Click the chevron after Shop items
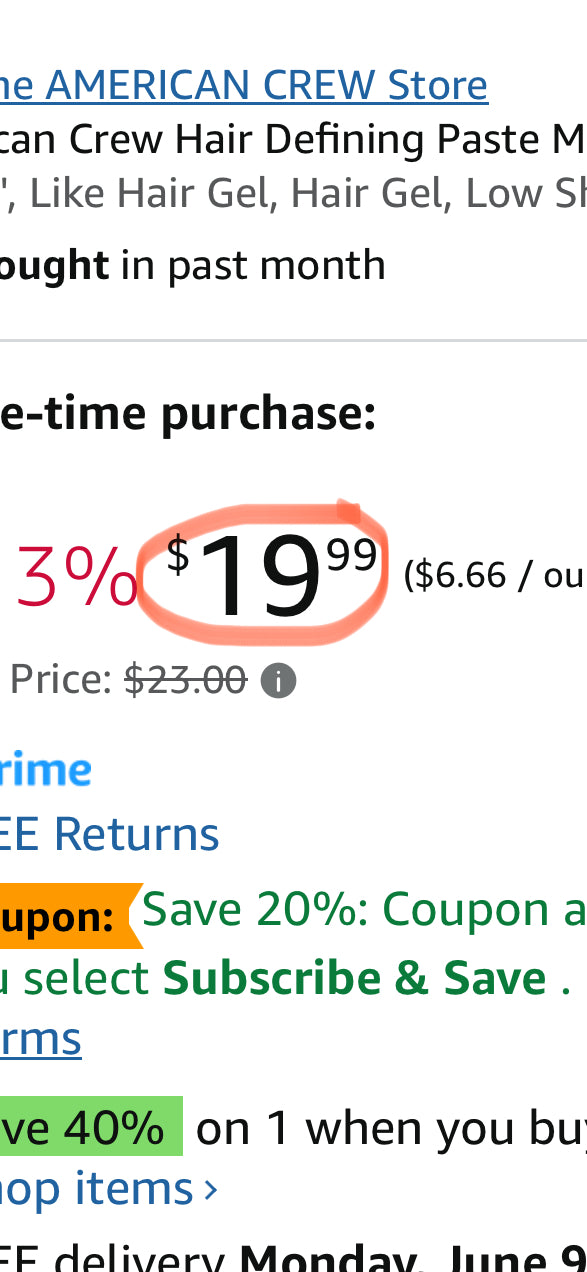 pyautogui.click(x=210, y=1190)
